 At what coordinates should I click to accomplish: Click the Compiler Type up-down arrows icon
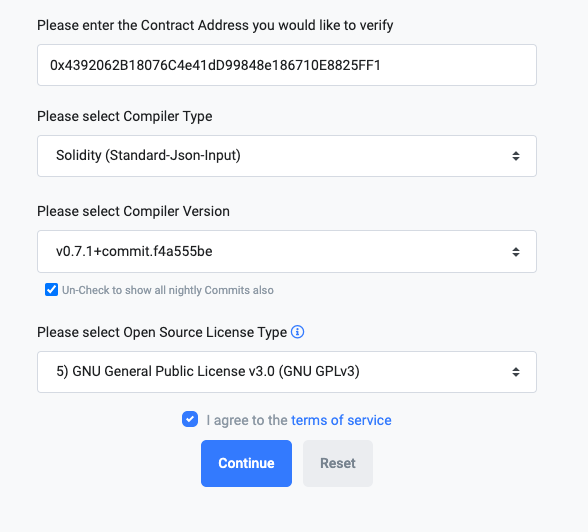pyautogui.click(x=516, y=156)
